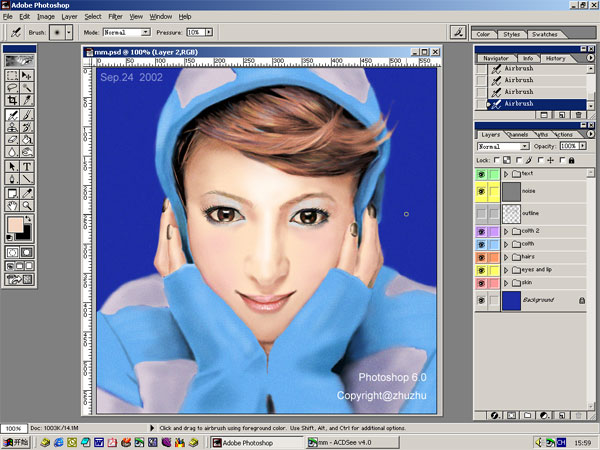Click the zoom percentage field

(x=14, y=428)
